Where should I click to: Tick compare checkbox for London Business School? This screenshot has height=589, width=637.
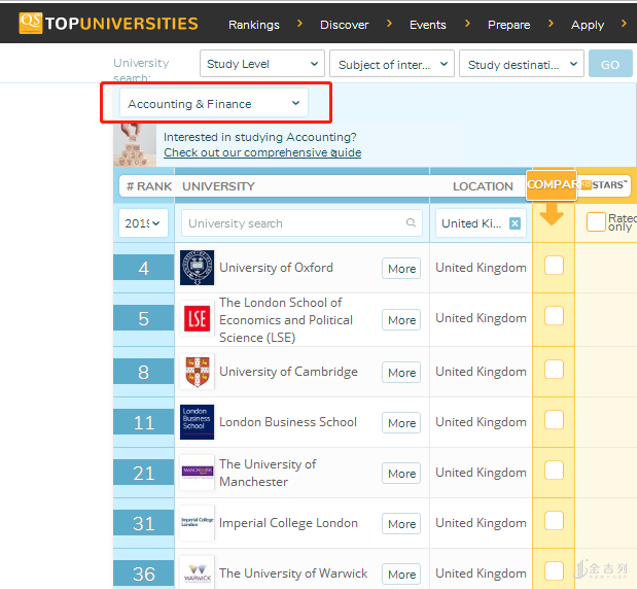point(554,420)
